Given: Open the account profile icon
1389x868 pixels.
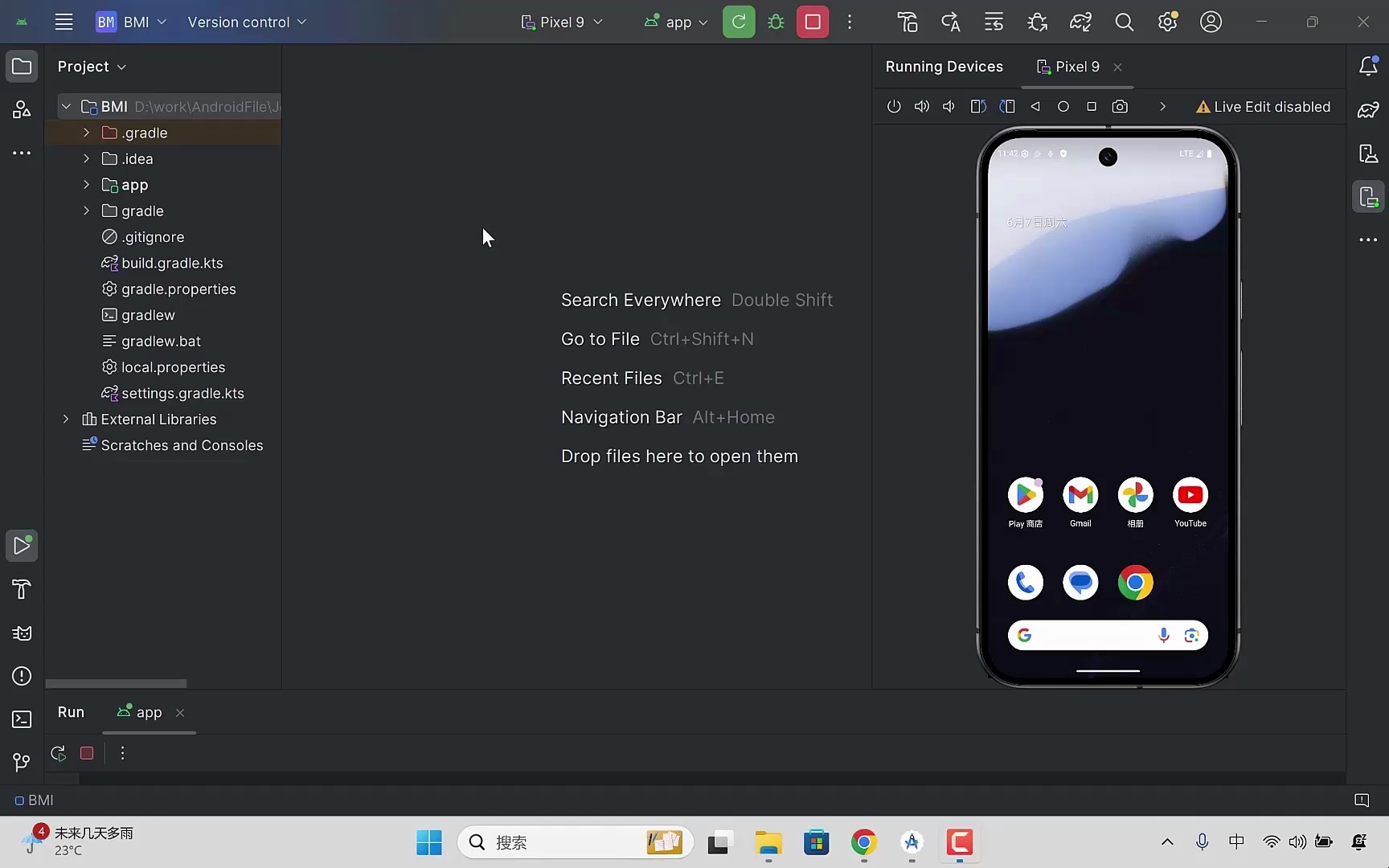Looking at the screenshot, I should (x=1211, y=22).
